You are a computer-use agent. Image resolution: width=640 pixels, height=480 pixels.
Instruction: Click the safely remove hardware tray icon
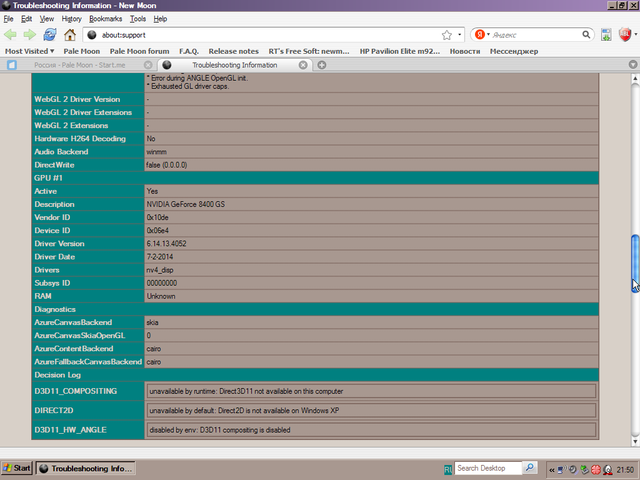(585, 470)
